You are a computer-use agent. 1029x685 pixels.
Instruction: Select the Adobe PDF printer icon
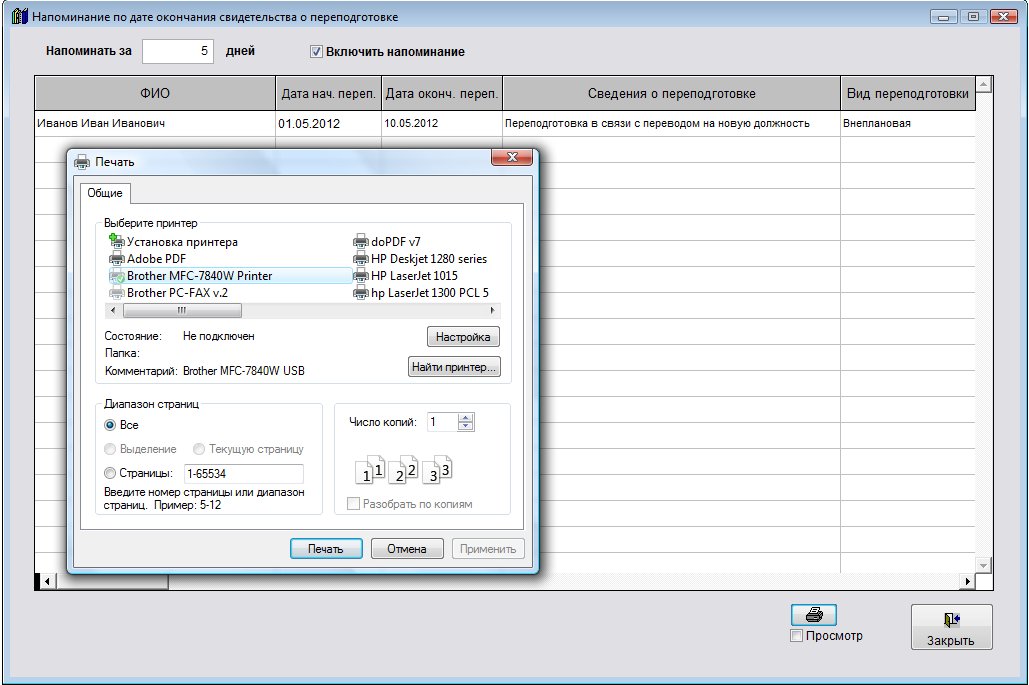point(117,259)
